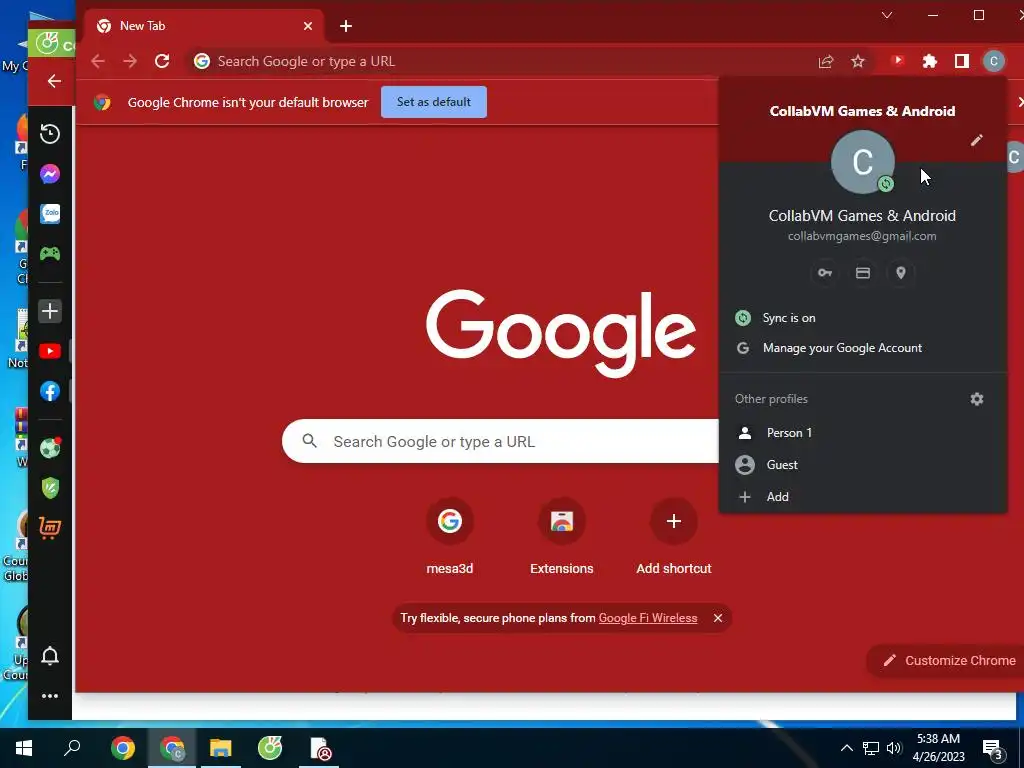1024x768 pixels.
Task: Open saved passwords key icon
Action: tap(825, 273)
